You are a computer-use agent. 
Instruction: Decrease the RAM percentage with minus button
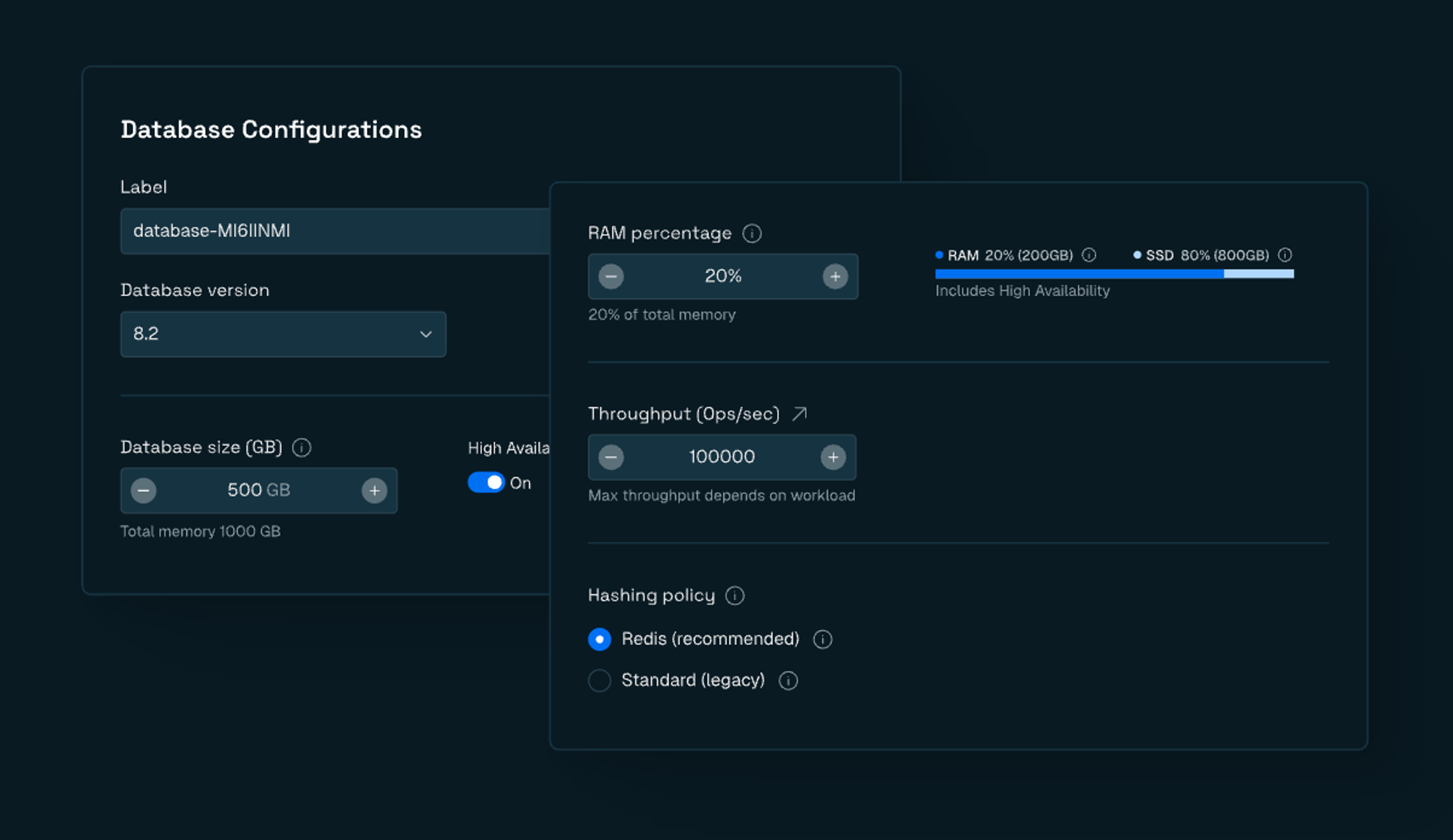(x=611, y=277)
